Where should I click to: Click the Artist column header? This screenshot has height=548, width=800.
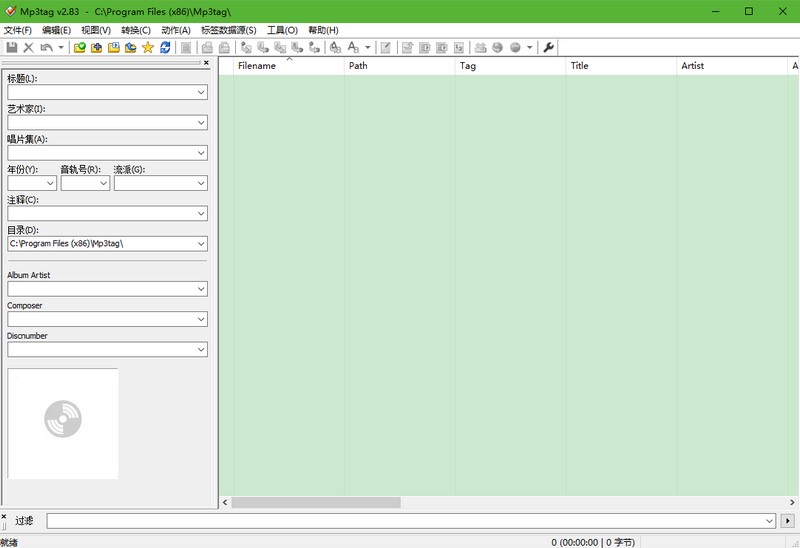click(692, 66)
